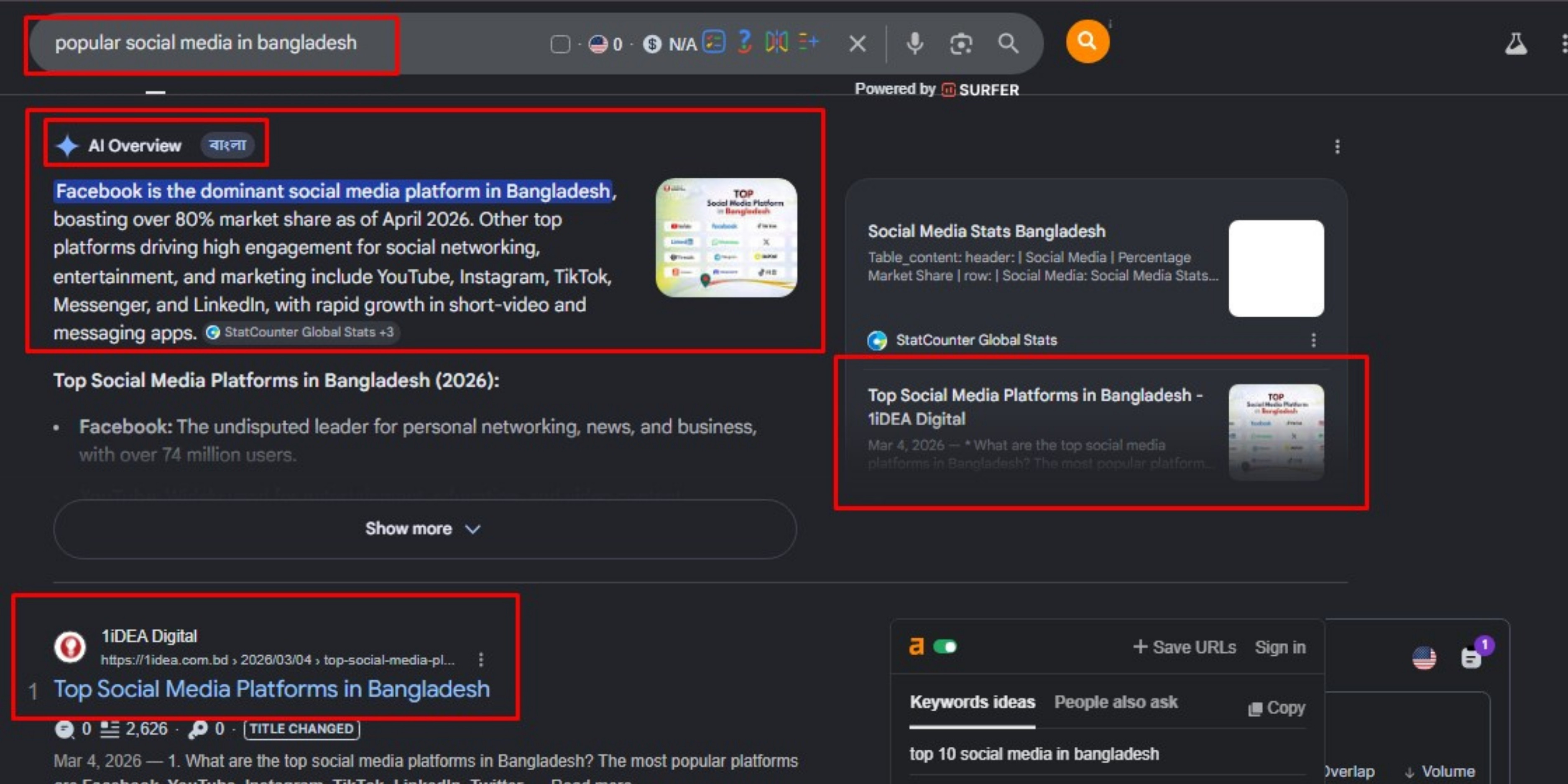The height and width of the screenshot is (784, 1568).
Task: Click the Facebook bullet point text
Action: click(x=418, y=441)
